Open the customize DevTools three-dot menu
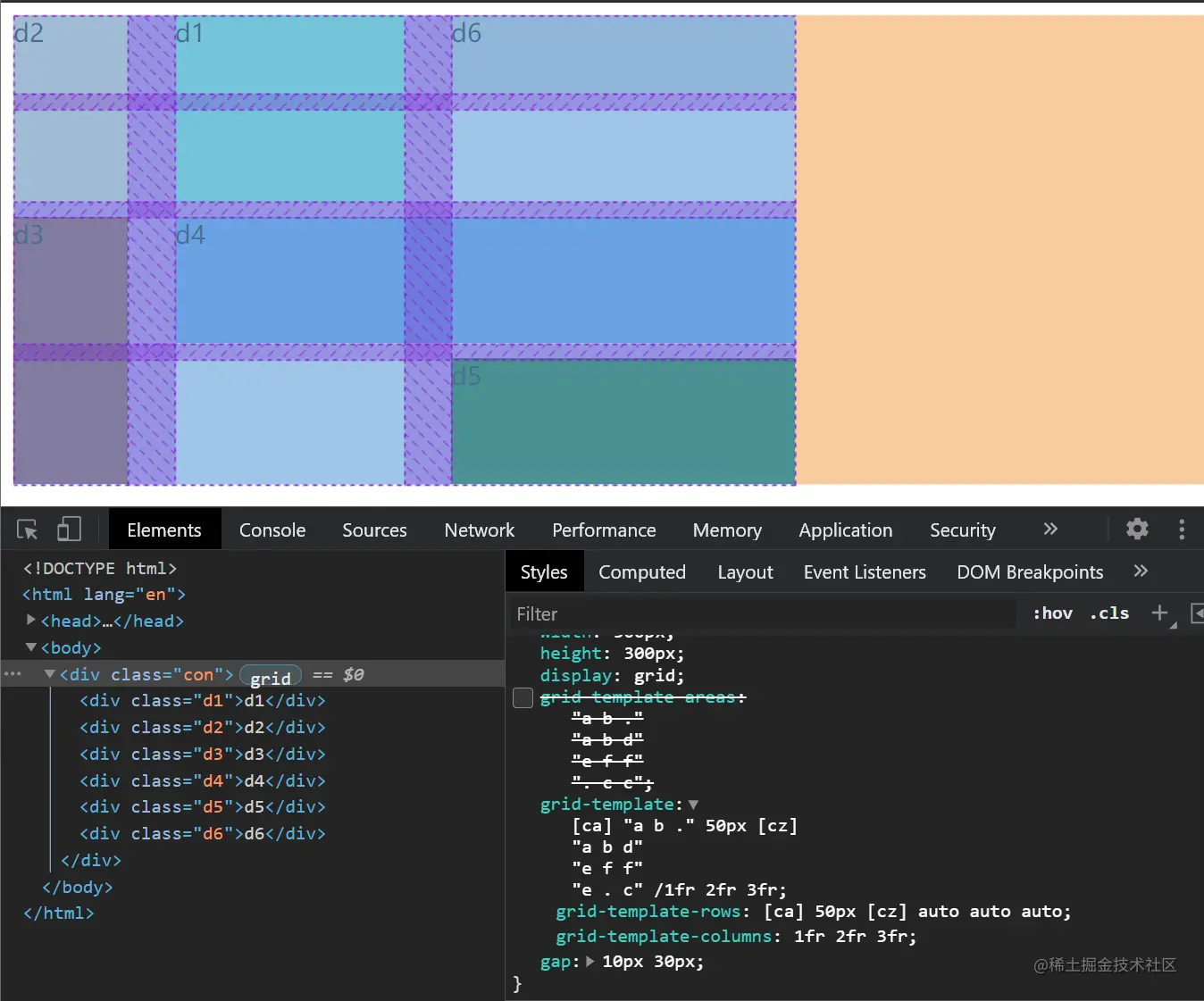The width and height of the screenshot is (1204, 1001). pyautogui.click(x=1182, y=529)
